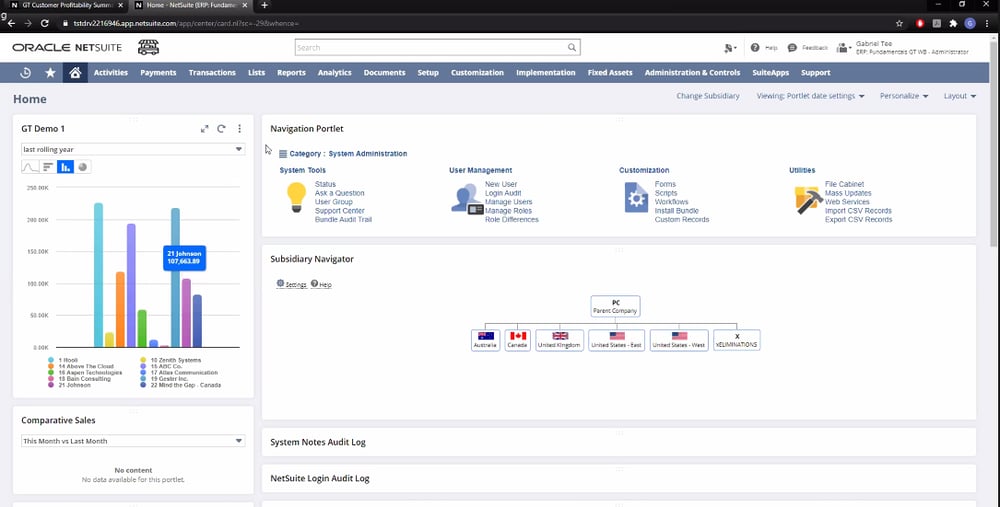This screenshot has width=1000, height=507.
Task: Open Subsidiary Navigator Settings gear
Action: pyautogui.click(x=281, y=283)
